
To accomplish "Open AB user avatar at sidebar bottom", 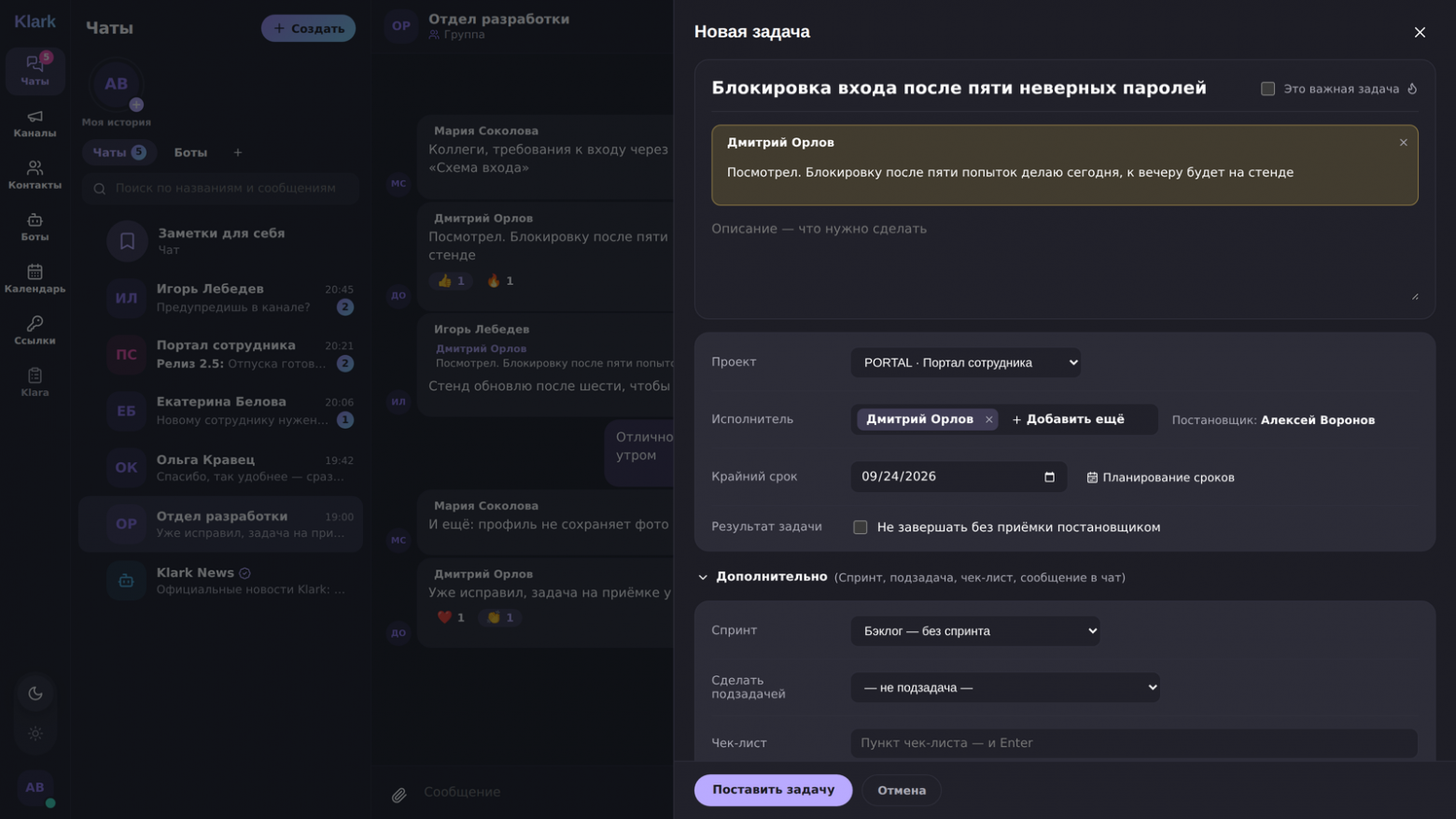I will [x=35, y=788].
